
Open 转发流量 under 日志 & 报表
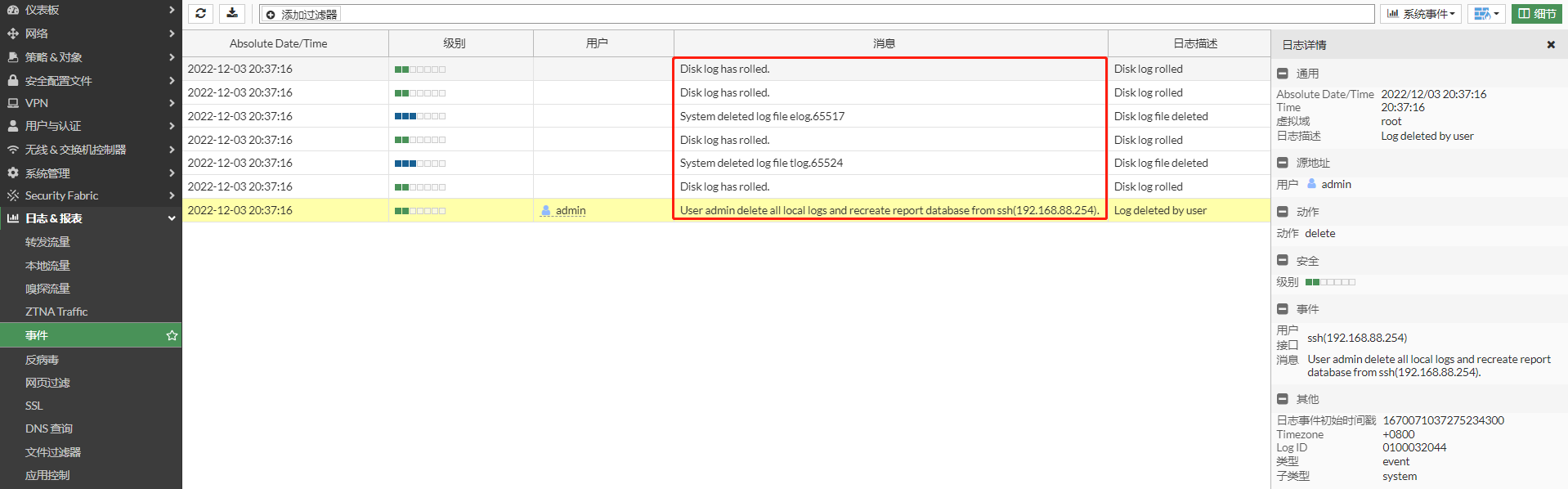pyautogui.click(x=47, y=242)
